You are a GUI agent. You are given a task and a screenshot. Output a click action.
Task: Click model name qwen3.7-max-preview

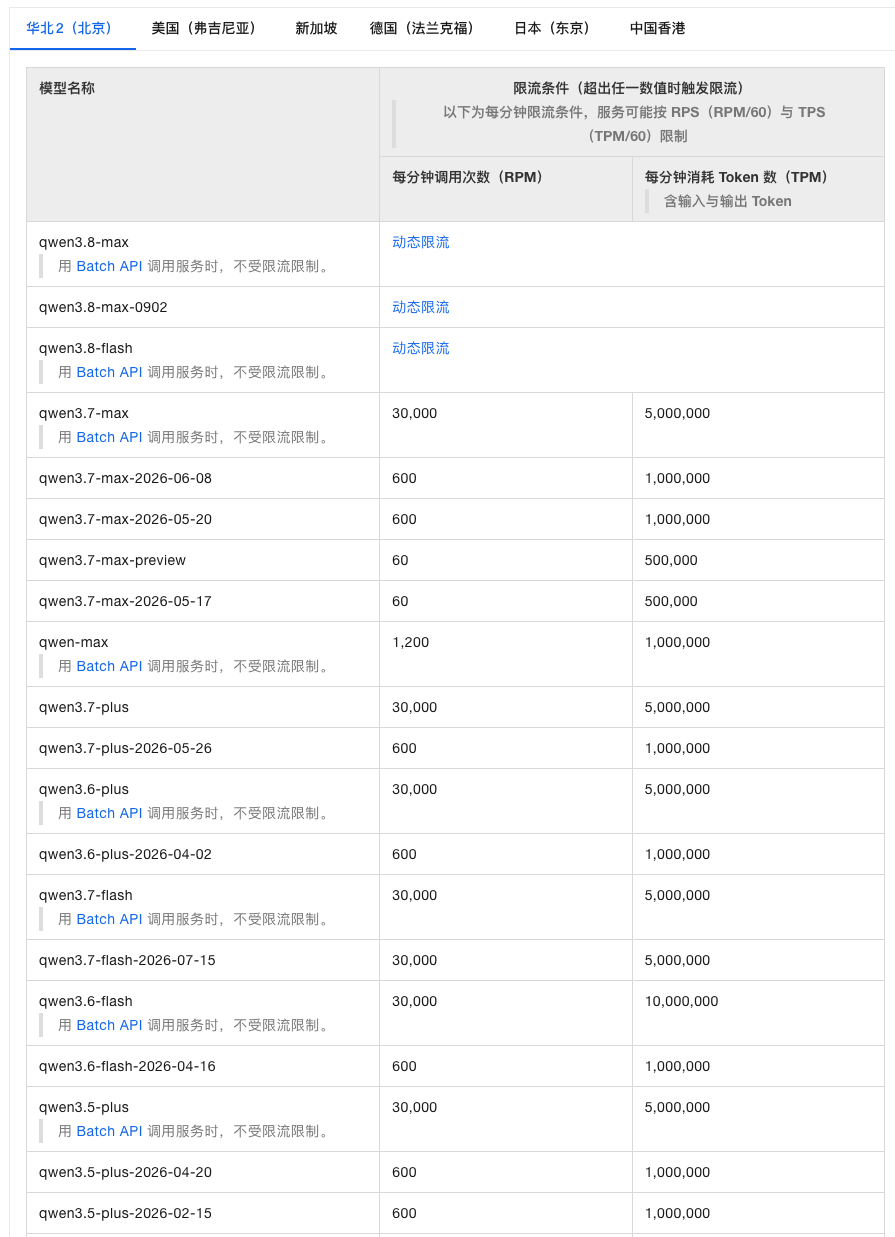tap(112, 560)
